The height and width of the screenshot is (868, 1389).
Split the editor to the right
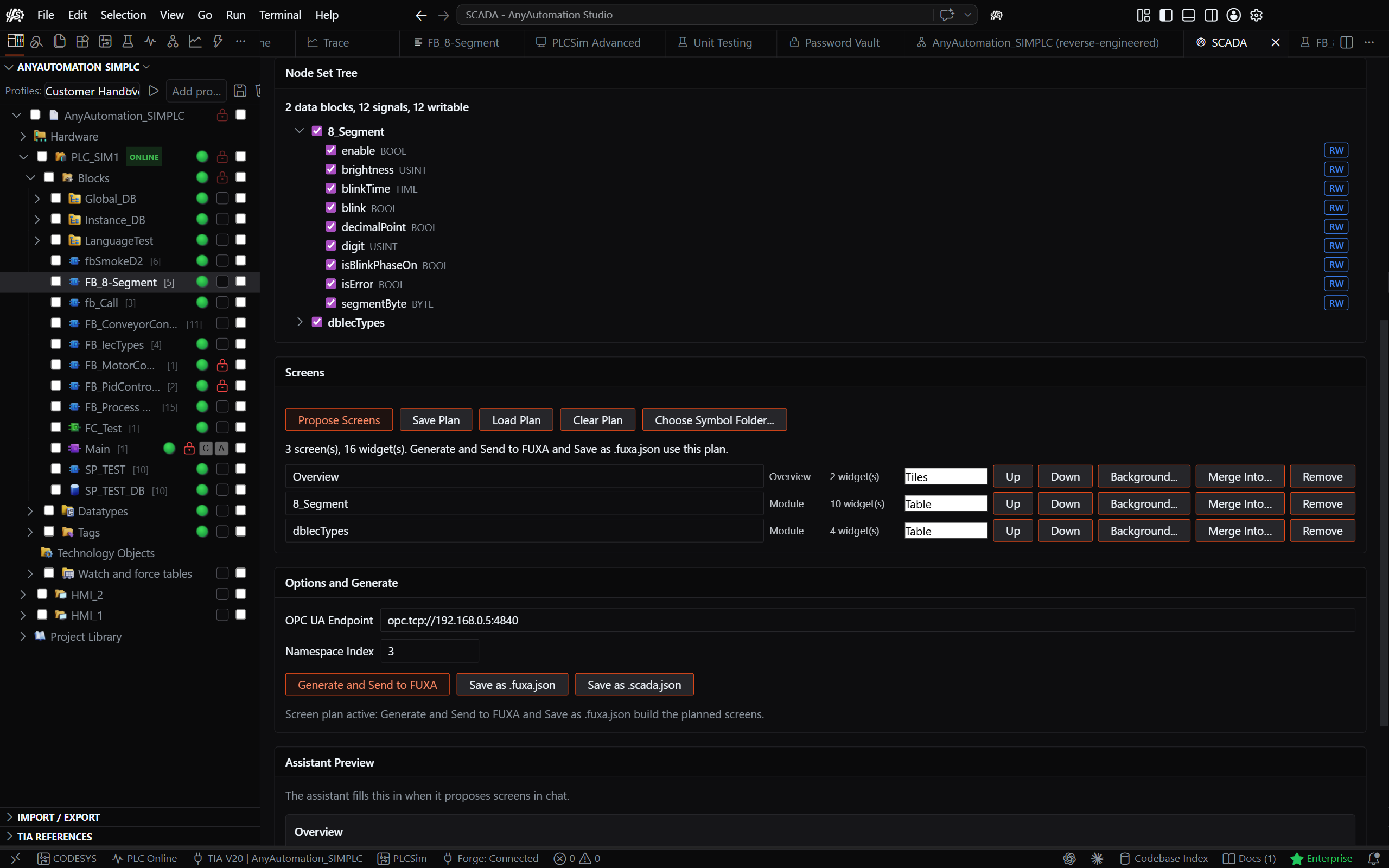(x=1347, y=42)
